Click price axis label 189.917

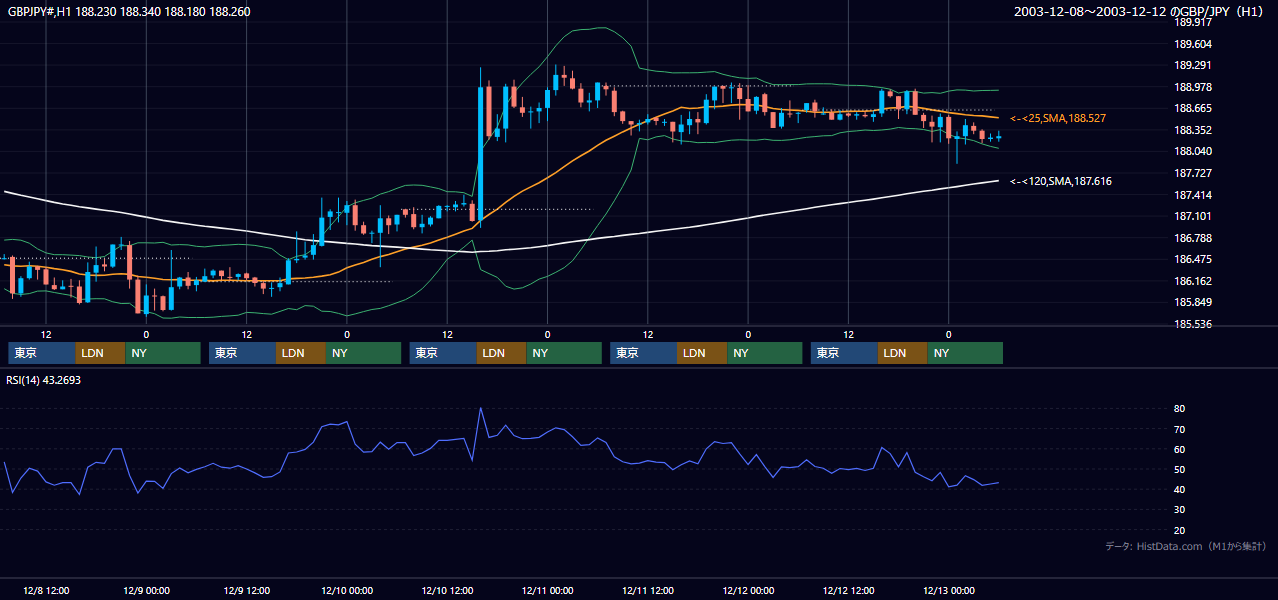[1195, 22]
